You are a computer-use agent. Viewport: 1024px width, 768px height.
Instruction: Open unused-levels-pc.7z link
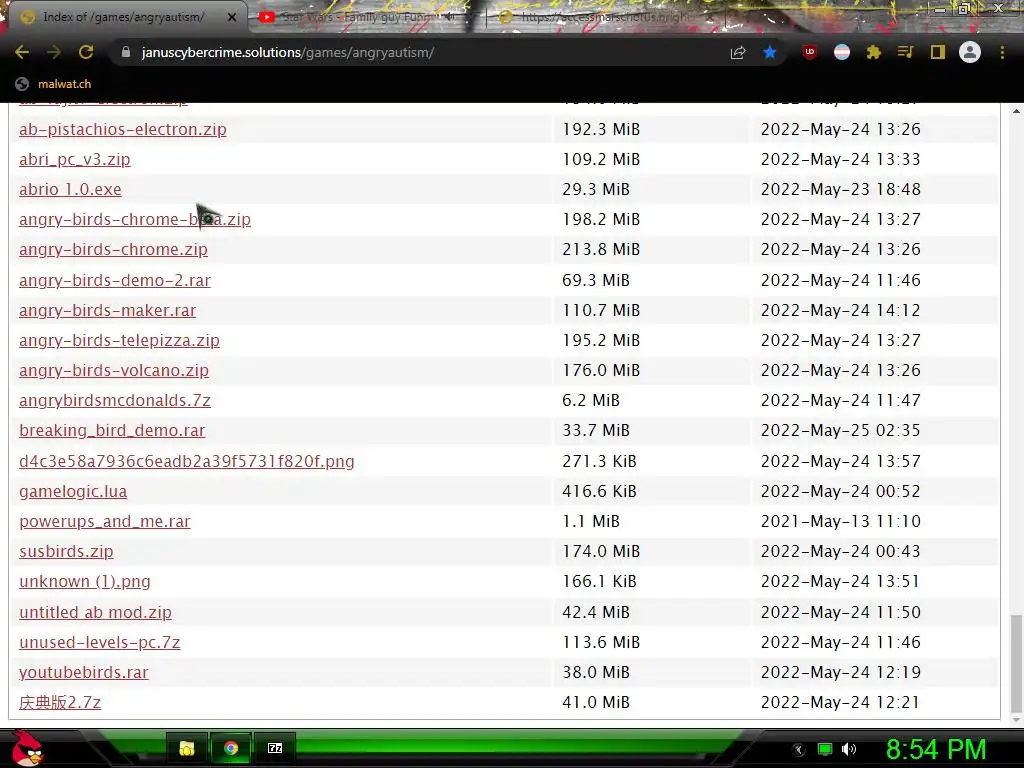point(99,642)
